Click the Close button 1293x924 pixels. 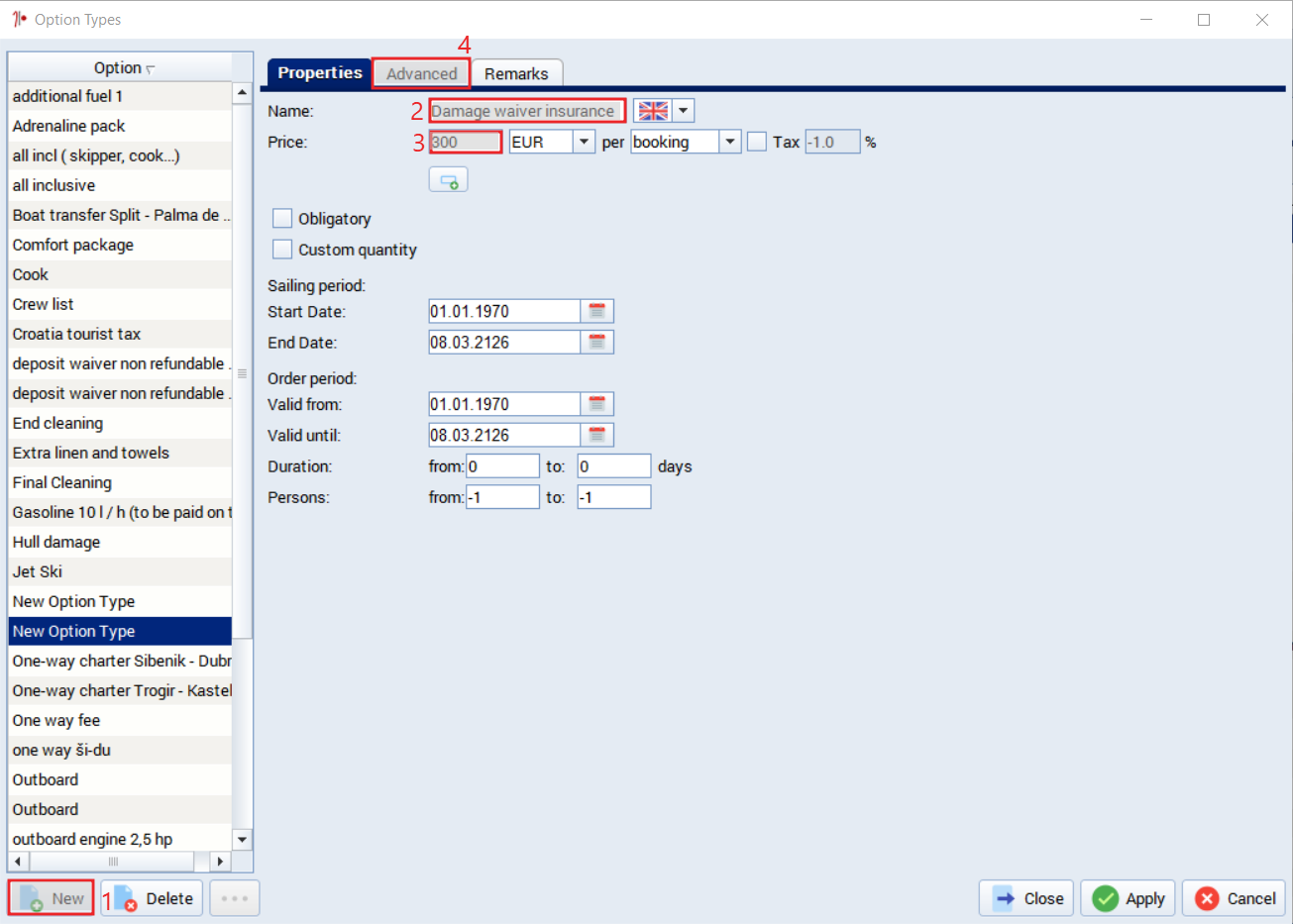pyautogui.click(x=1027, y=898)
